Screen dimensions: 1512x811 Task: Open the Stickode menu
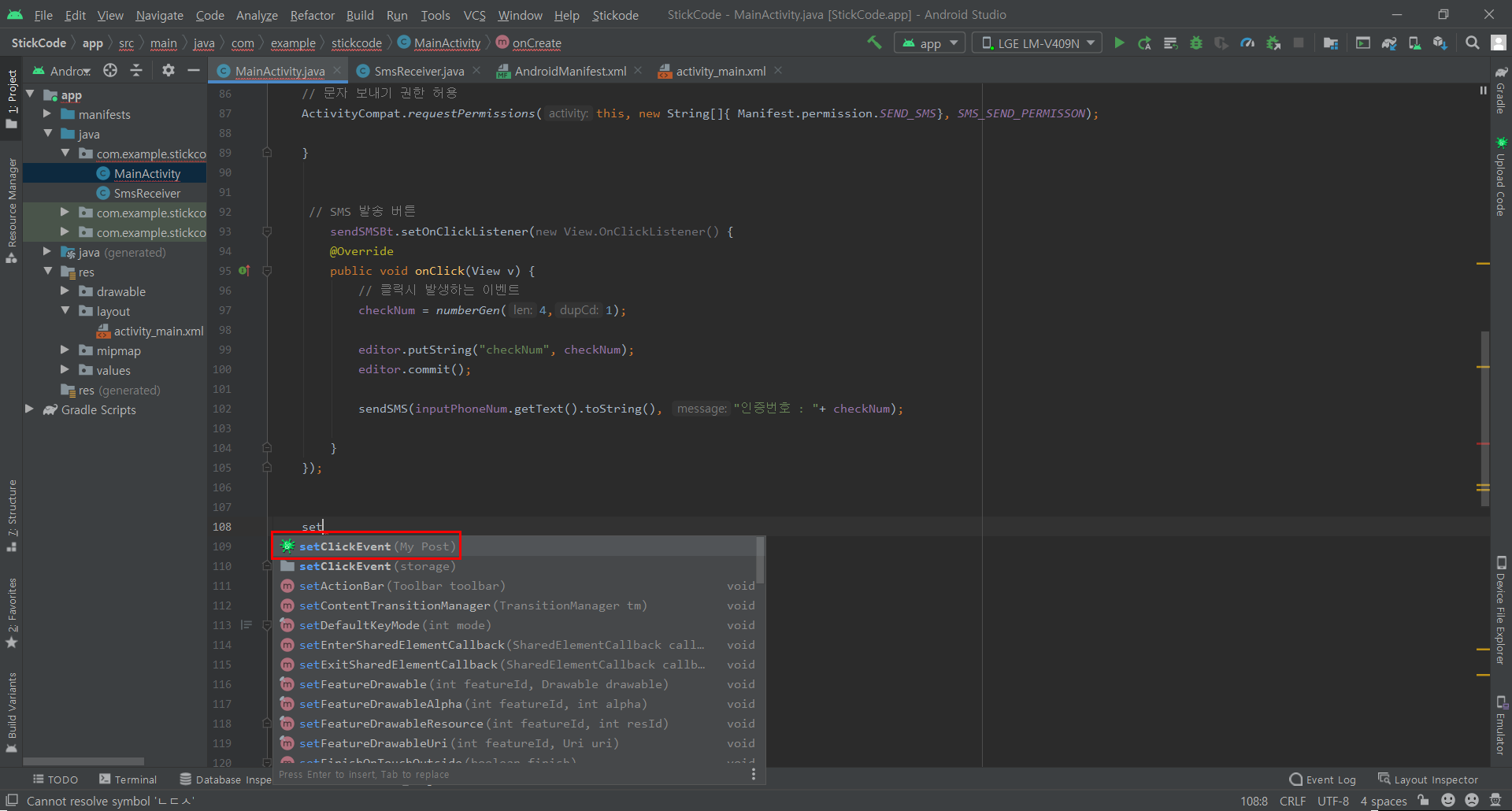615,15
